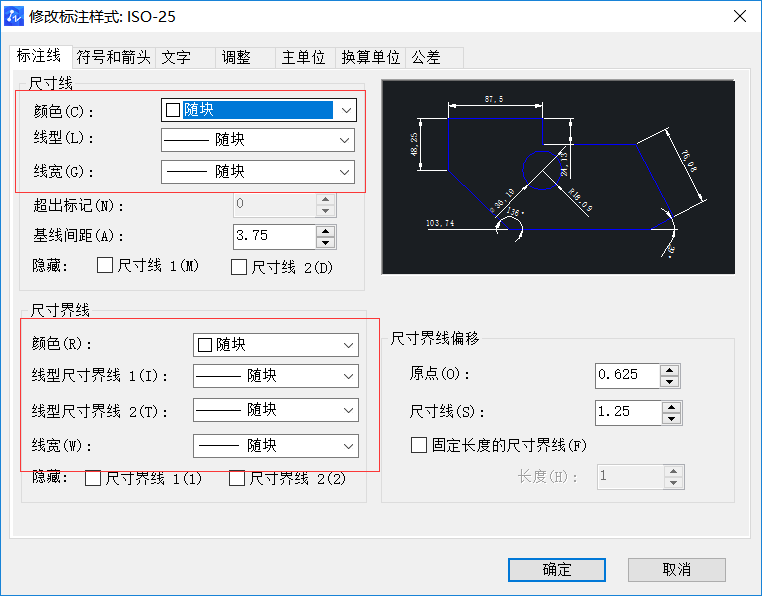The width and height of the screenshot is (762, 596).
Task: Toggle 尺寸界线 1(1) hide checkbox
Action: tap(93, 478)
